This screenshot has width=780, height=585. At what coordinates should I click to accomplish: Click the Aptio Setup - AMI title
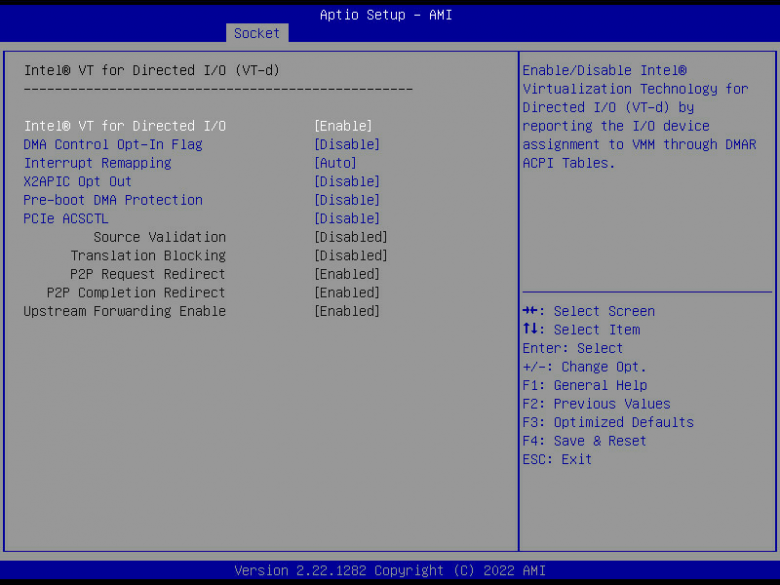point(386,15)
